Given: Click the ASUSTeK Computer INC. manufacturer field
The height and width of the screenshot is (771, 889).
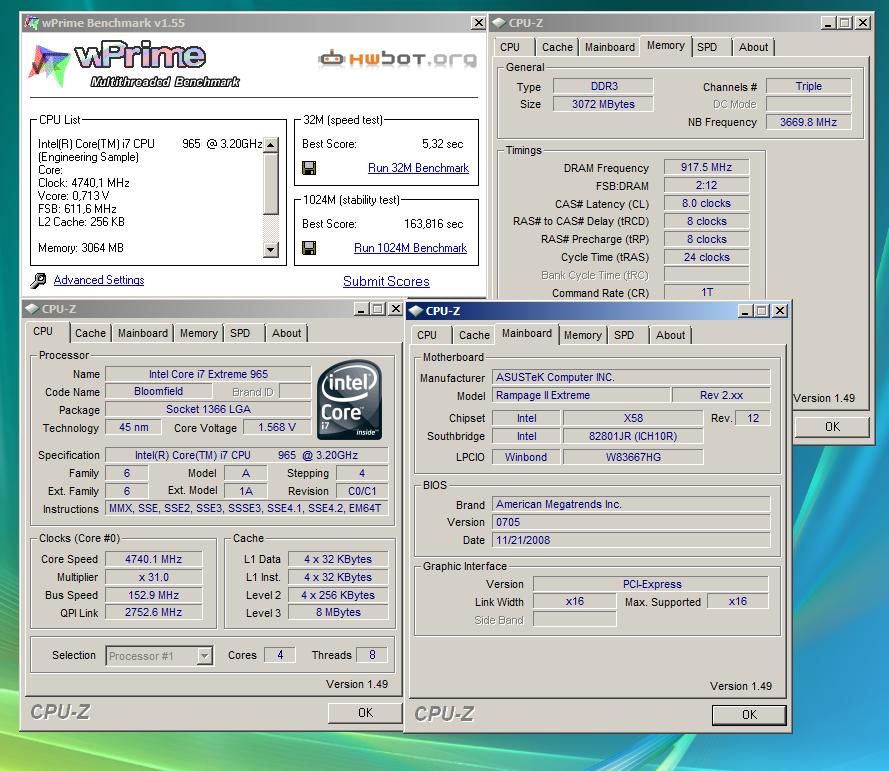Looking at the screenshot, I should (x=631, y=377).
